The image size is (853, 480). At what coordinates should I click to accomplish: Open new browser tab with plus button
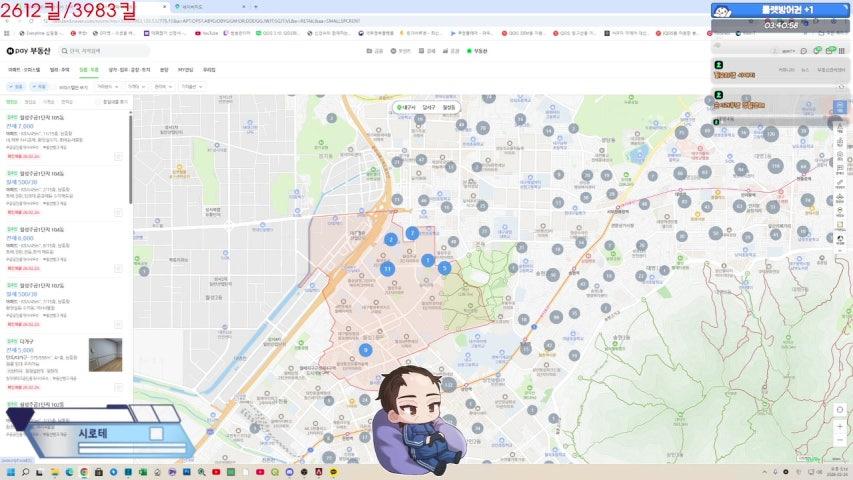pos(256,7)
